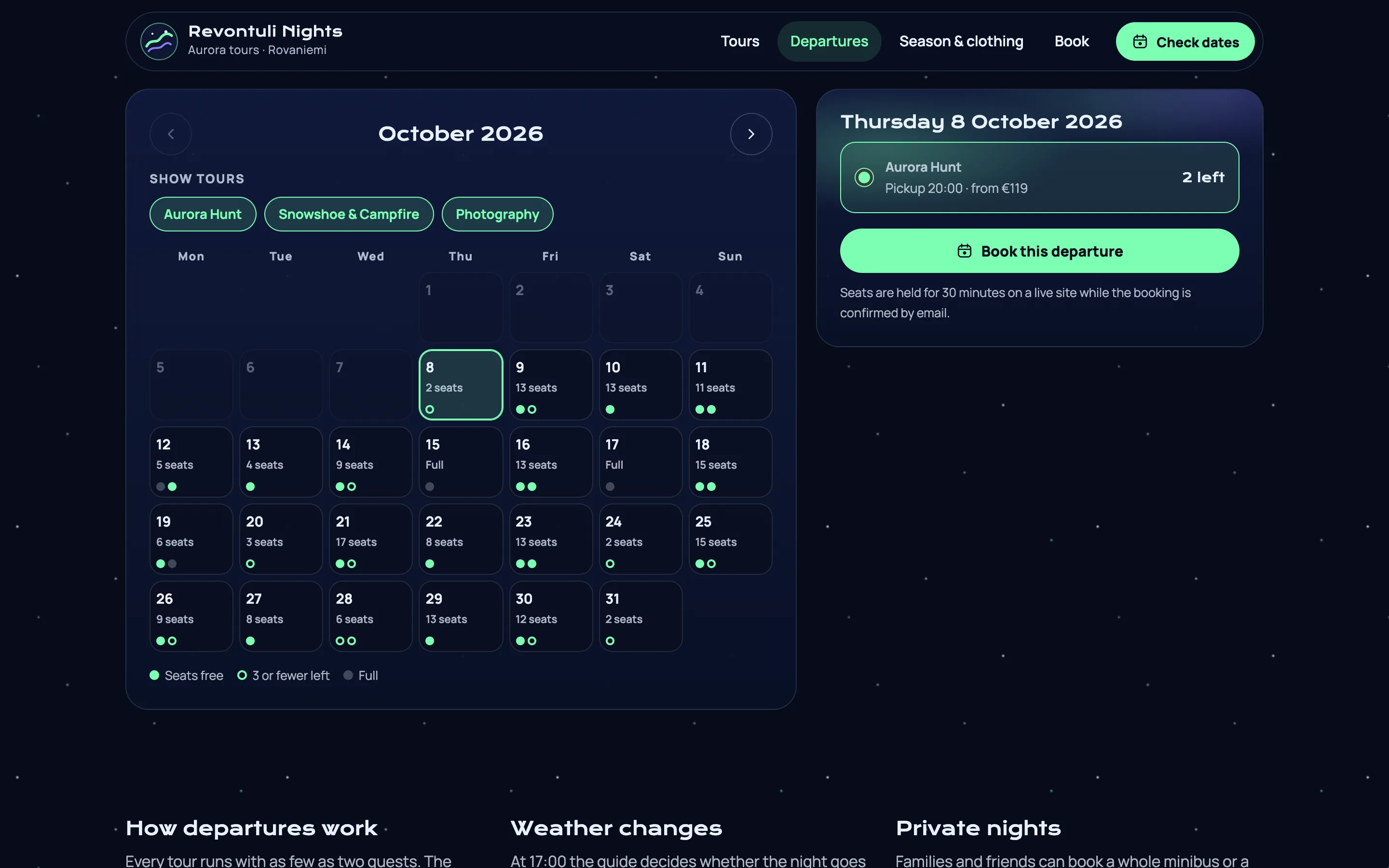Select October 19 with 6 seats
The width and height of the screenshot is (1389, 868).
coord(191,539)
